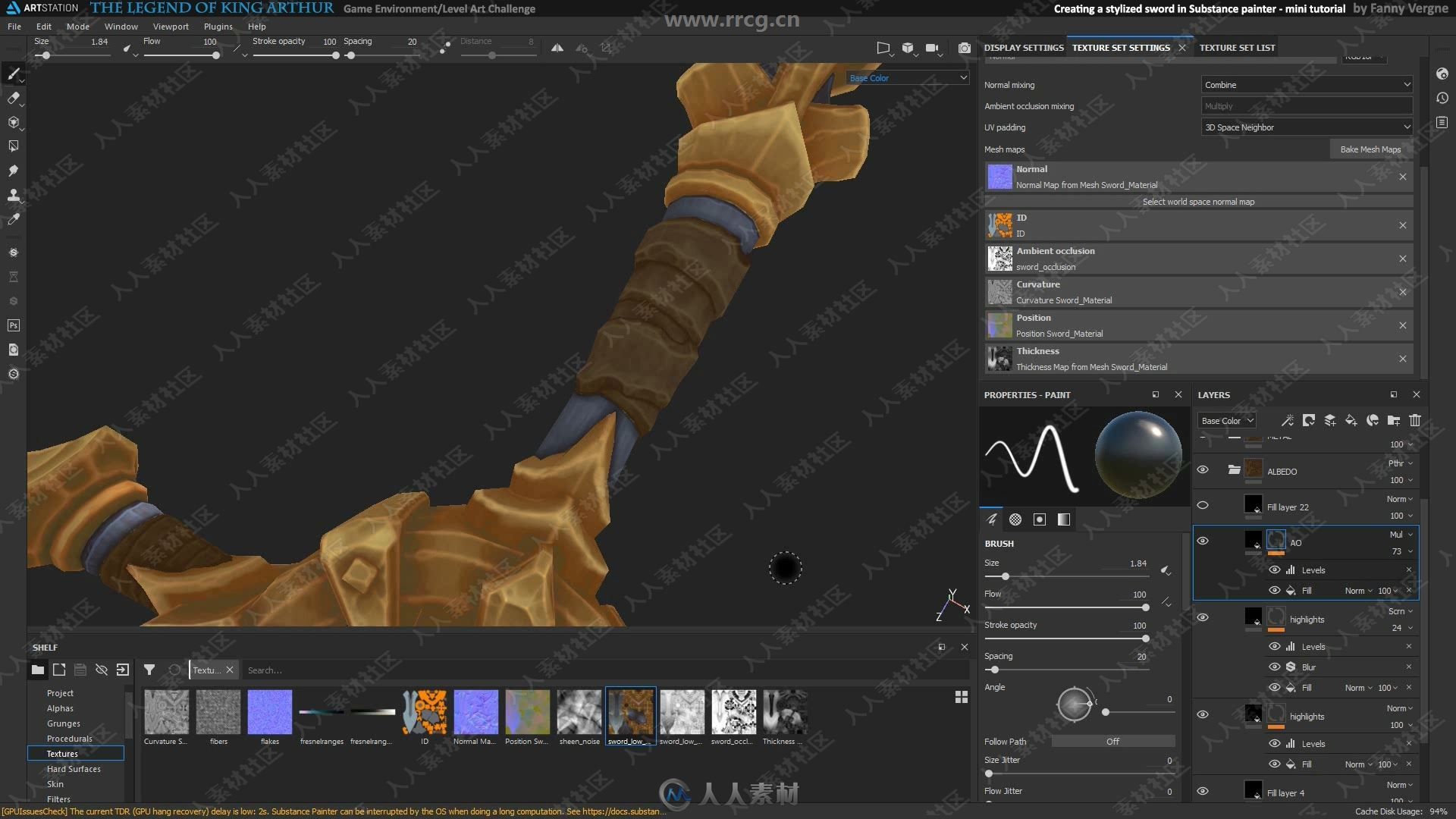This screenshot has height=819, width=1456.
Task: Open the AO layer Mul blend mode dropdown
Action: 1401,535
